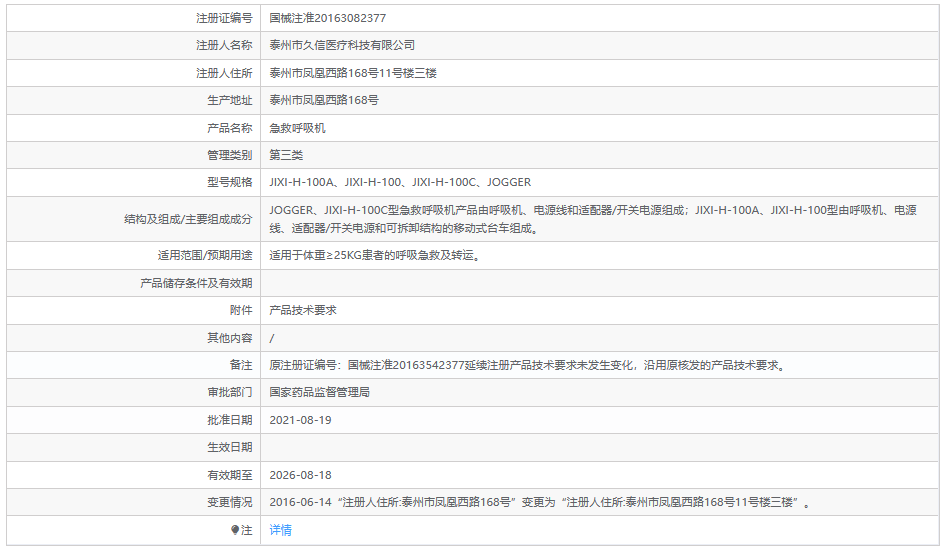Click registration number 国械注准20163082377
Viewport: 947px width, 552px height.
click(328, 18)
